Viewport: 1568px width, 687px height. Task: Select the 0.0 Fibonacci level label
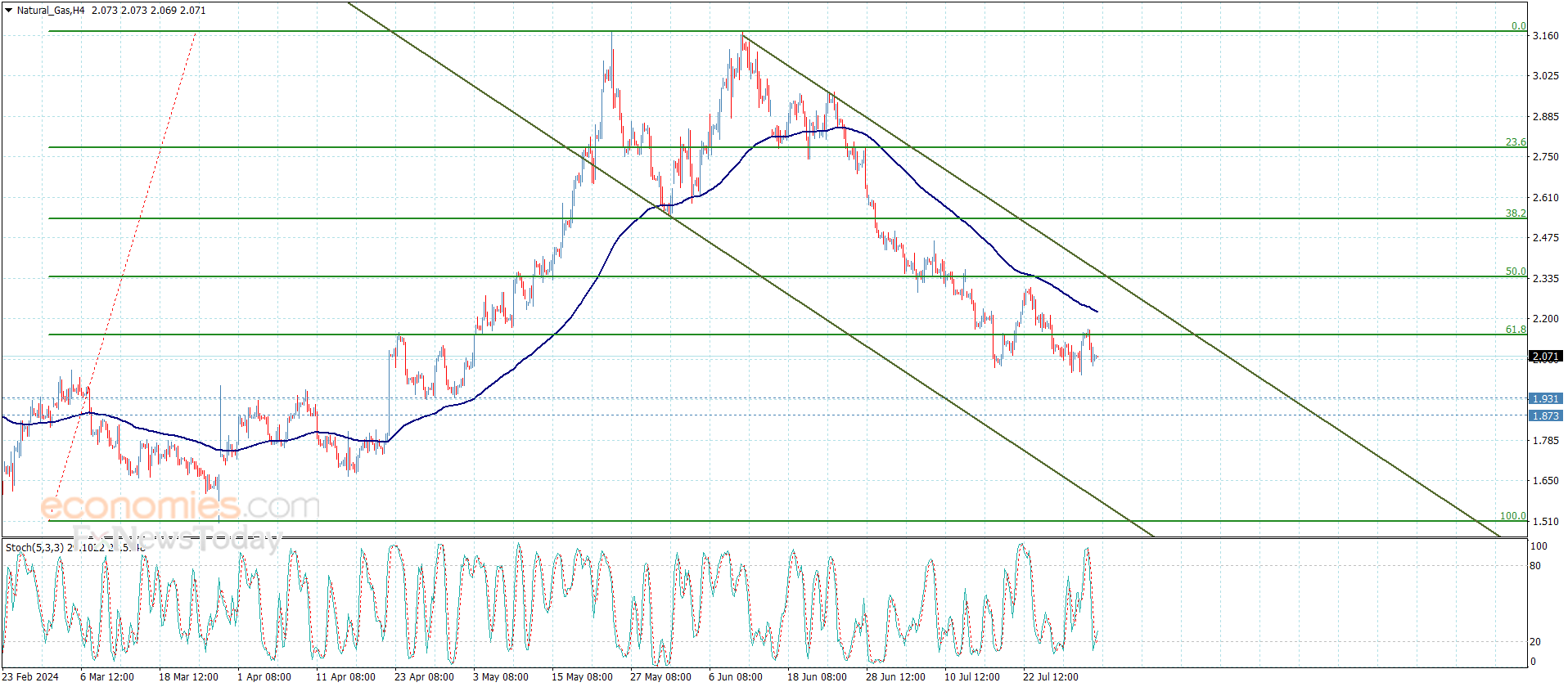coord(1518,26)
